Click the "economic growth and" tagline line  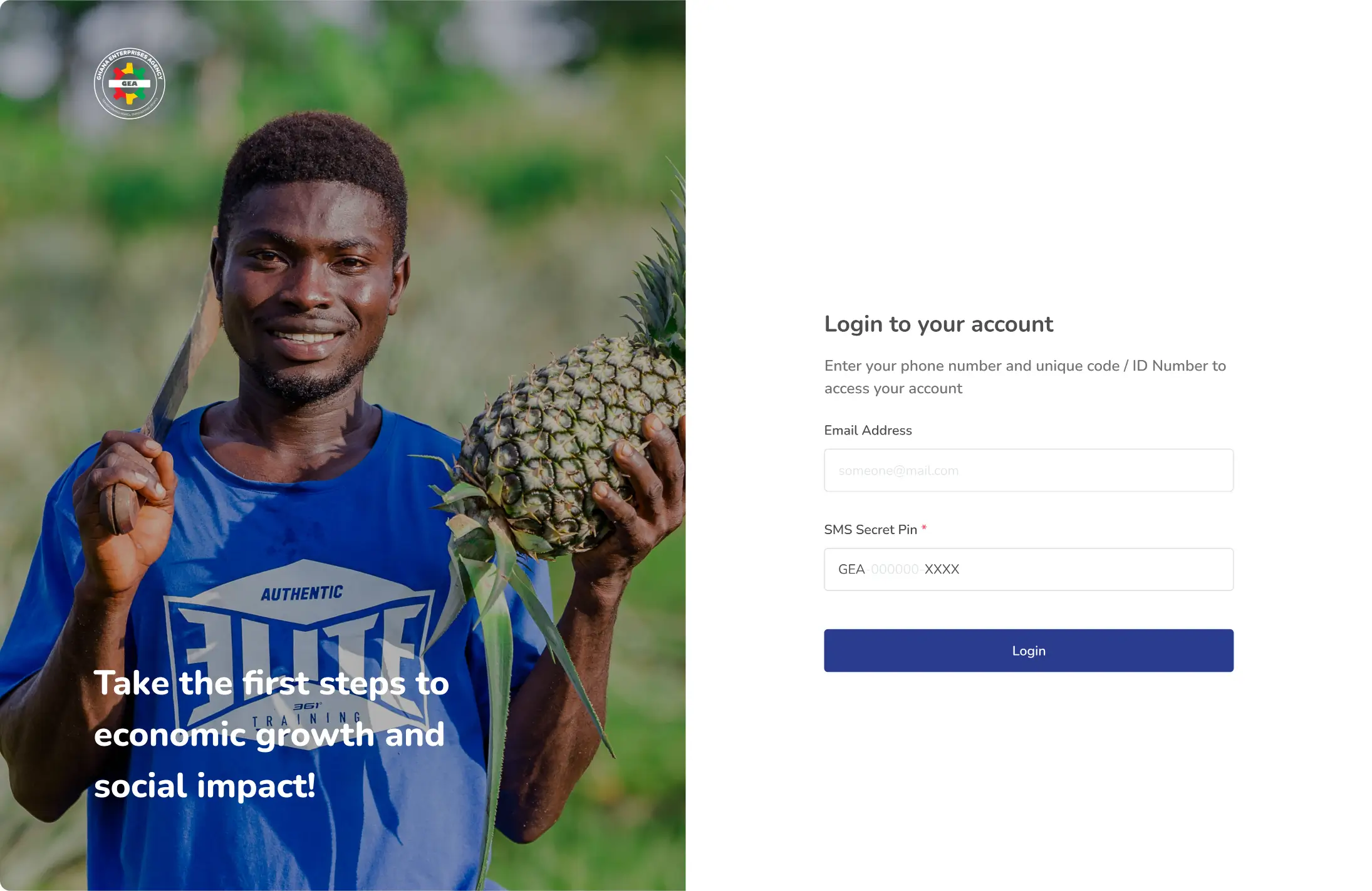pos(269,735)
